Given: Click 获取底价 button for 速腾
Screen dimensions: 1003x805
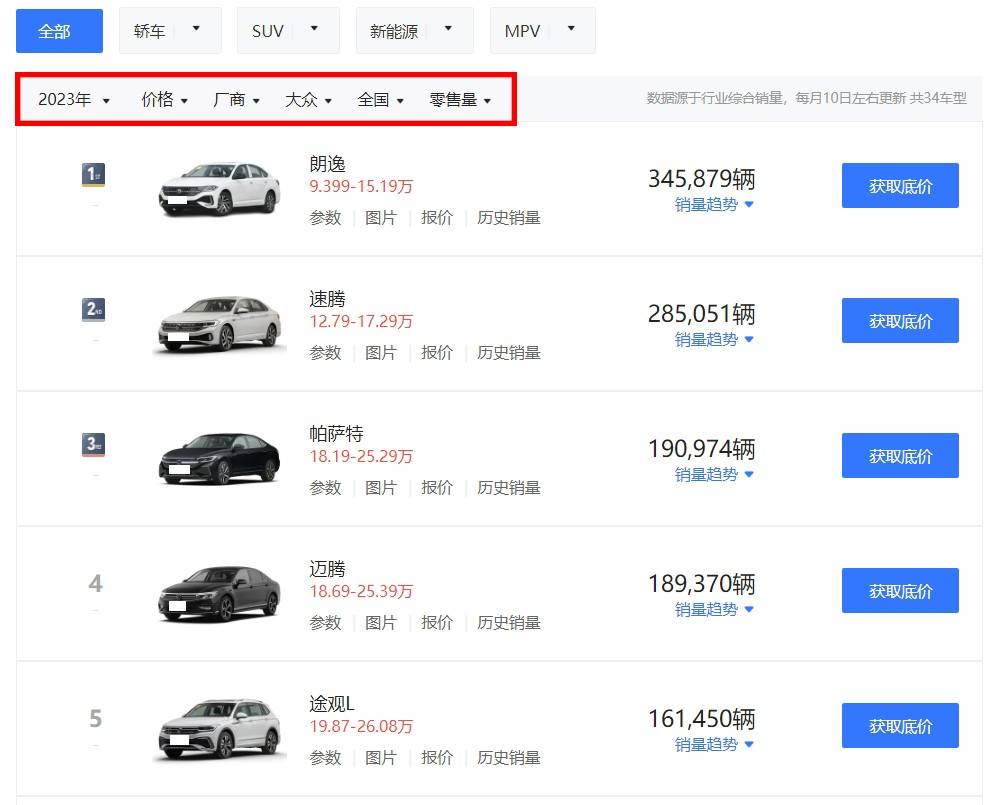Looking at the screenshot, I should coord(900,321).
